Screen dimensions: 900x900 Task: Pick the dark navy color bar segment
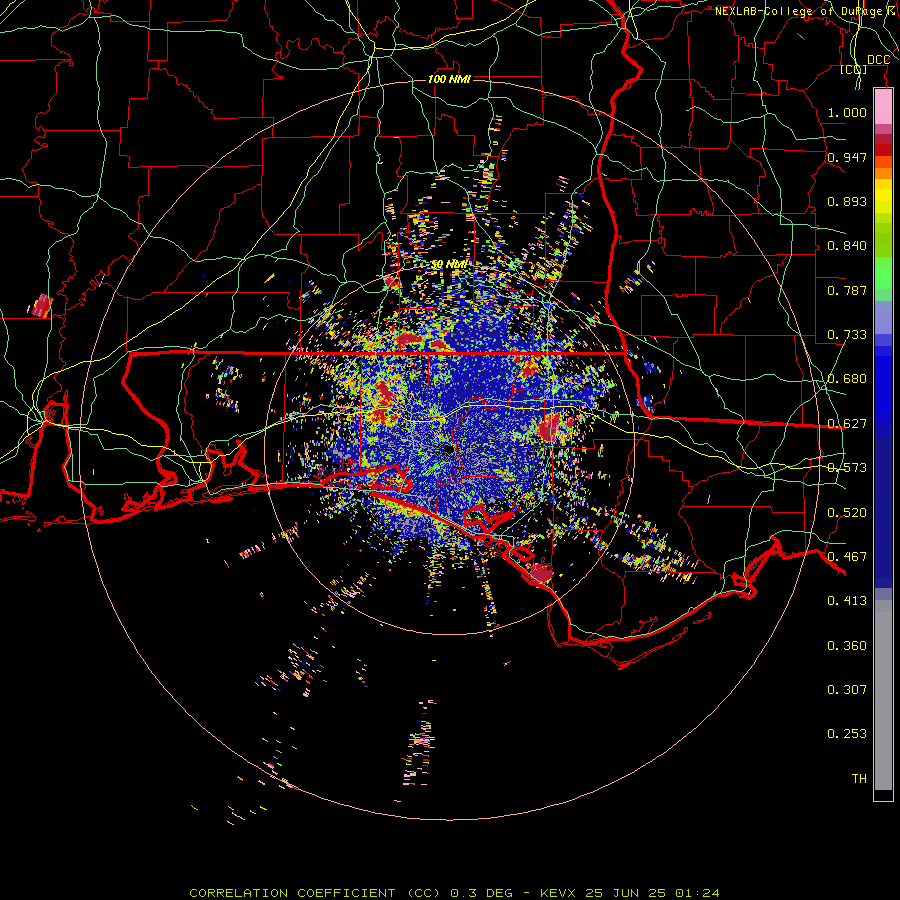pyautogui.click(x=883, y=511)
